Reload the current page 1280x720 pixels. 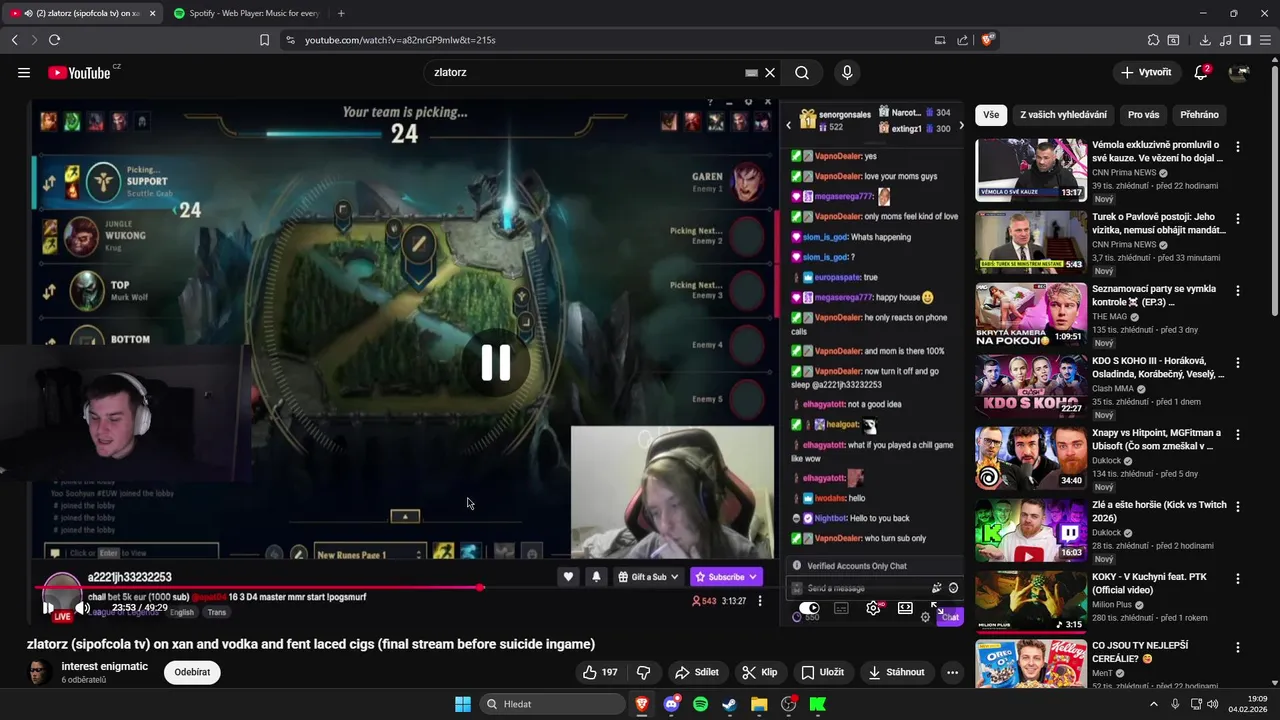pos(54,40)
